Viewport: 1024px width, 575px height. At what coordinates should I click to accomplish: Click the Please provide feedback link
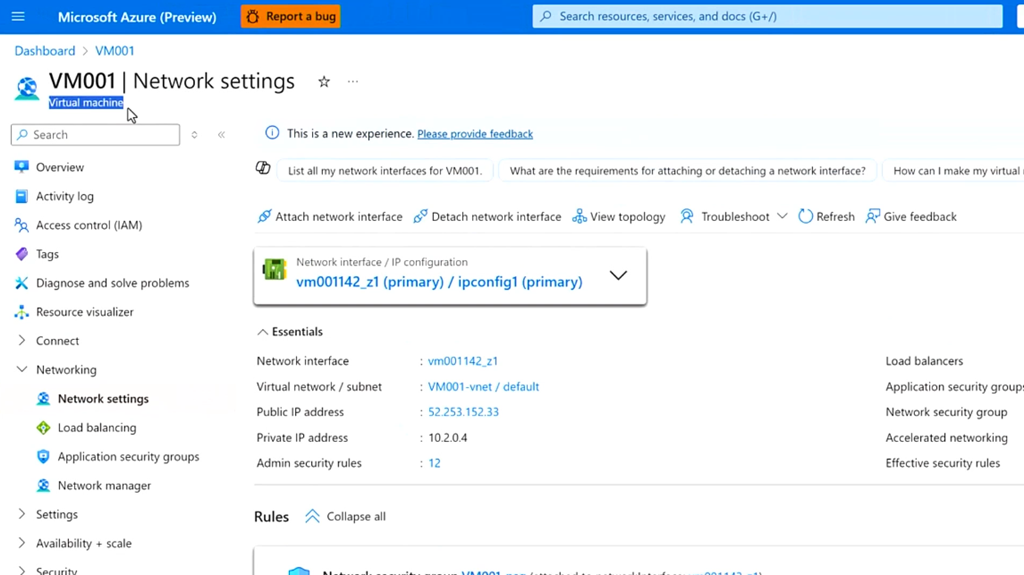coord(475,134)
